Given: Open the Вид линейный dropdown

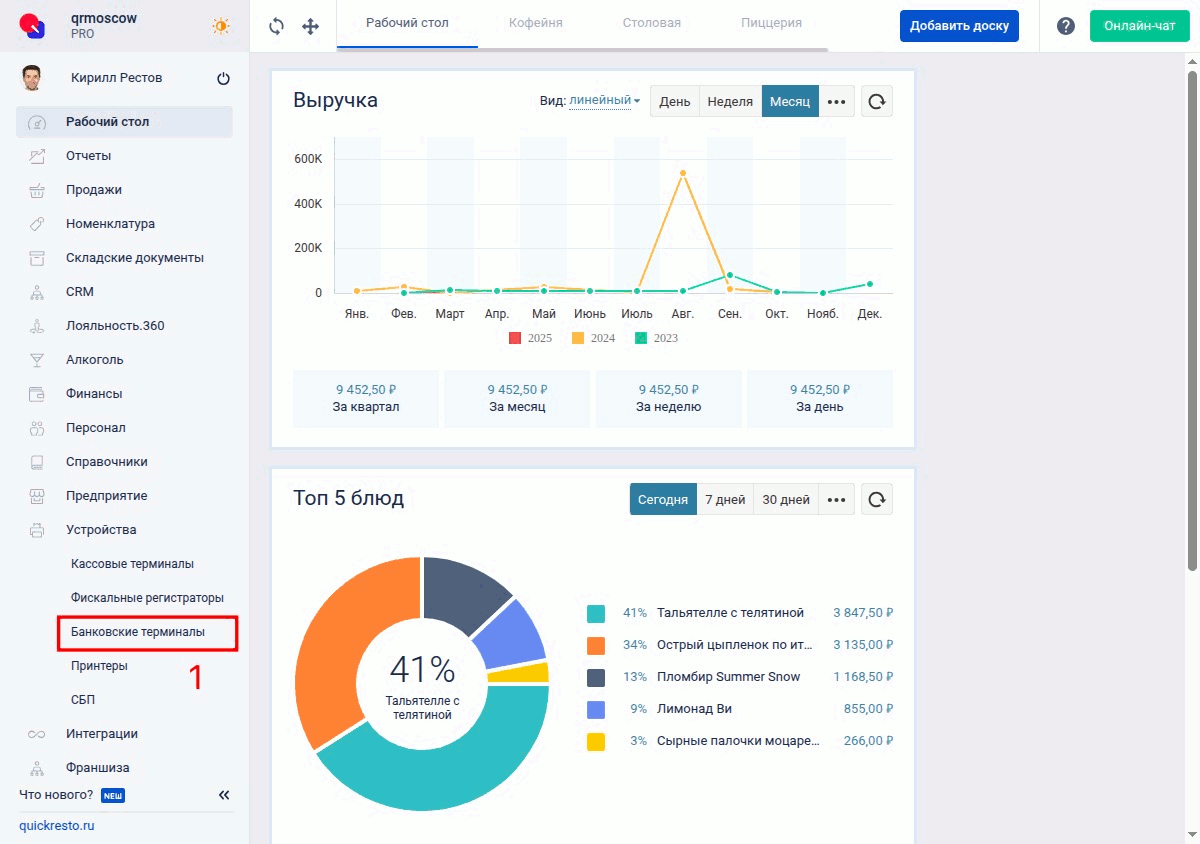Looking at the screenshot, I should point(604,101).
